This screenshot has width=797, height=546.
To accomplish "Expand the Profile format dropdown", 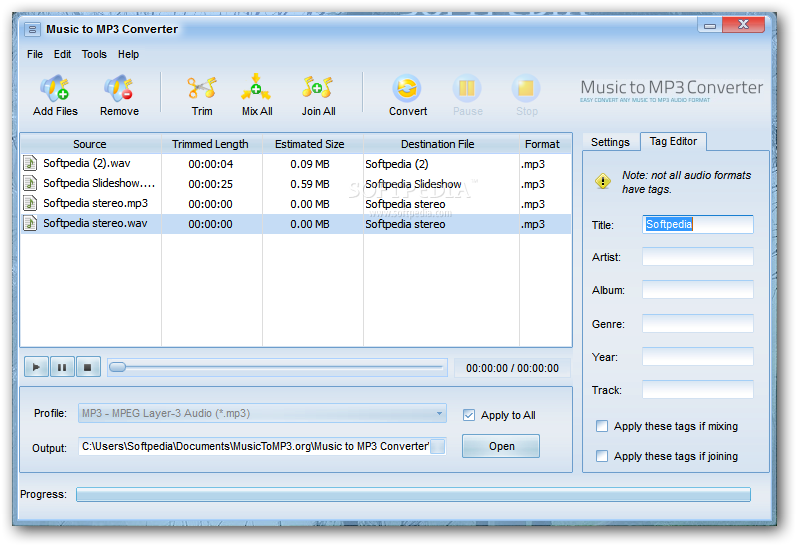I will [439, 413].
